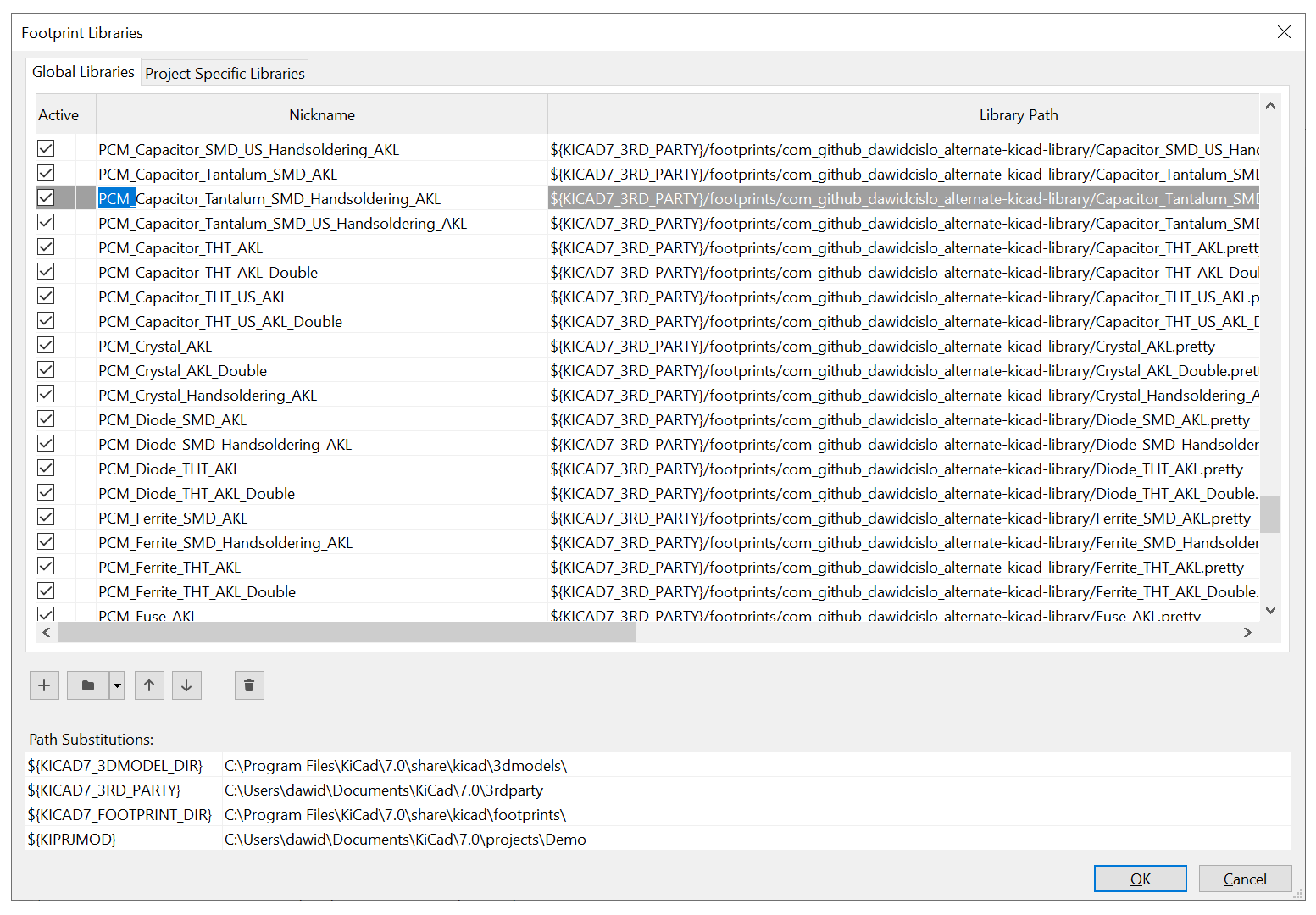
Task: Click the folder icon to browse libraries
Action: (88, 685)
